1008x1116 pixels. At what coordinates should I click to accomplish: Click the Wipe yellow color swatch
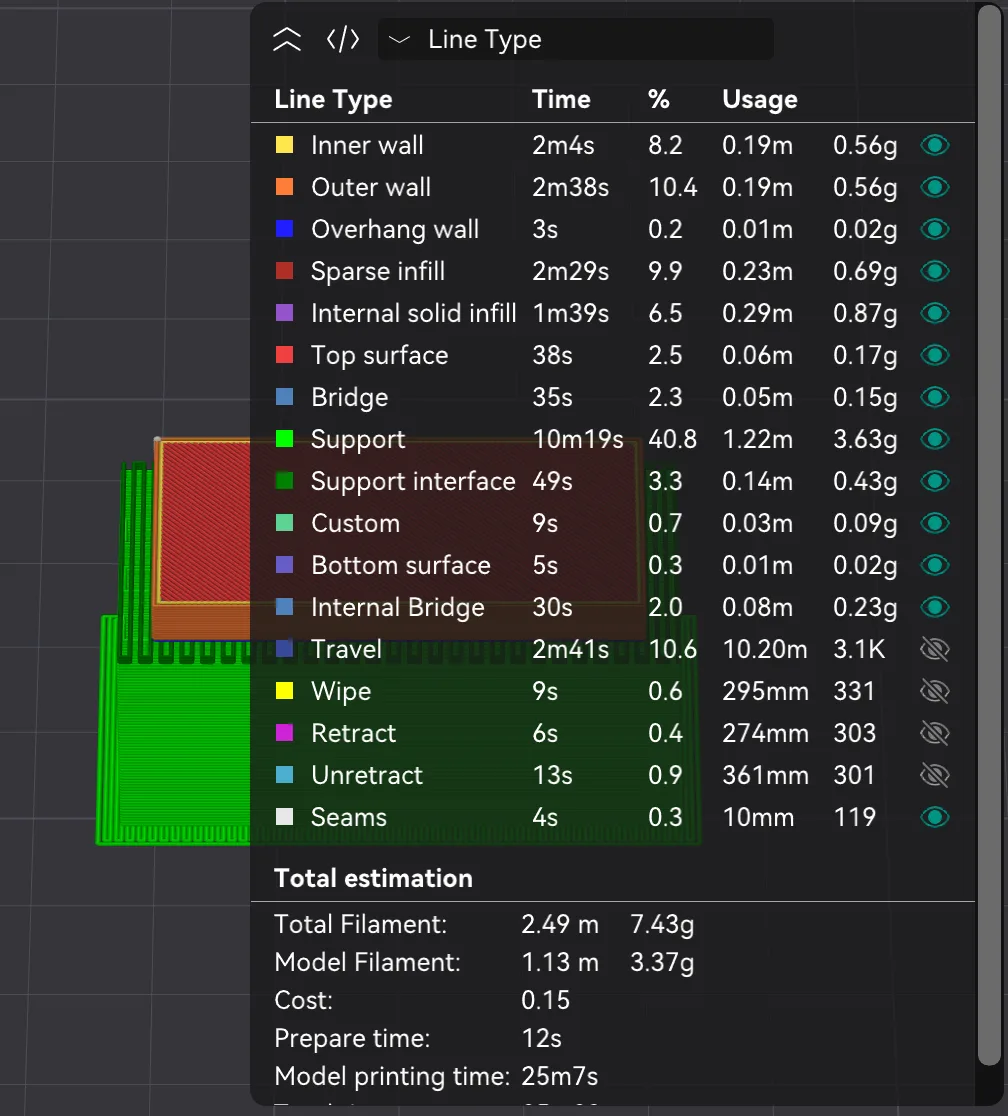(285, 691)
